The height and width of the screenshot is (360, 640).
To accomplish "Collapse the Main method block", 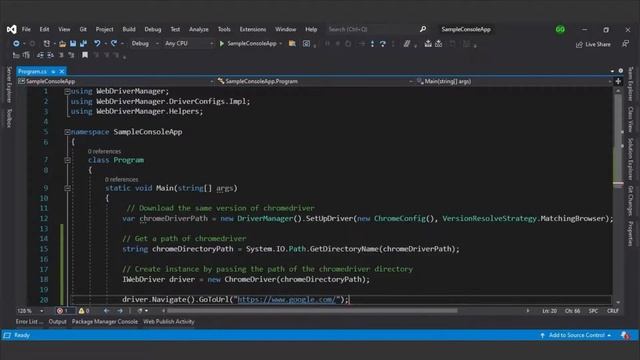I will click(68, 188).
